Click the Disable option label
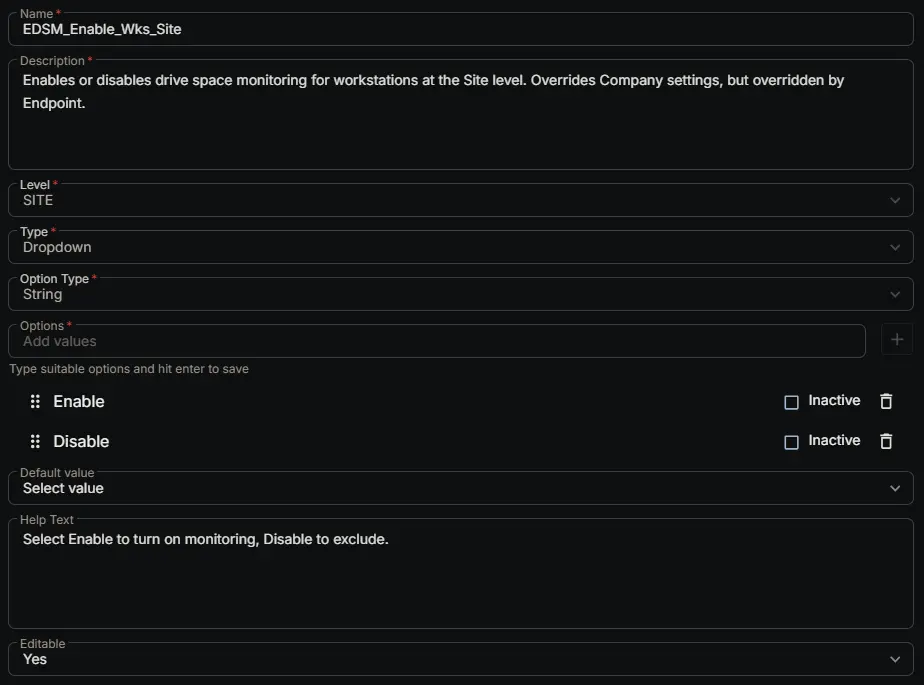This screenshot has width=924, height=685. (81, 442)
